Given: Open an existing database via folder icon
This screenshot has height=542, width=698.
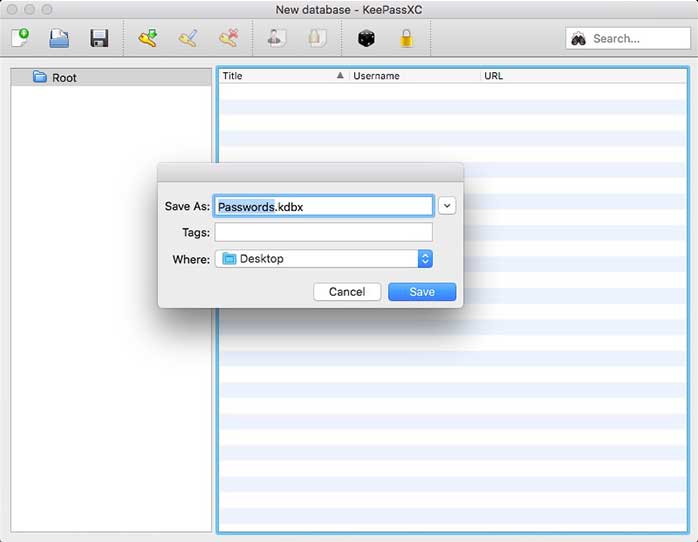Looking at the screenshot, I should [x=59, y=38].
